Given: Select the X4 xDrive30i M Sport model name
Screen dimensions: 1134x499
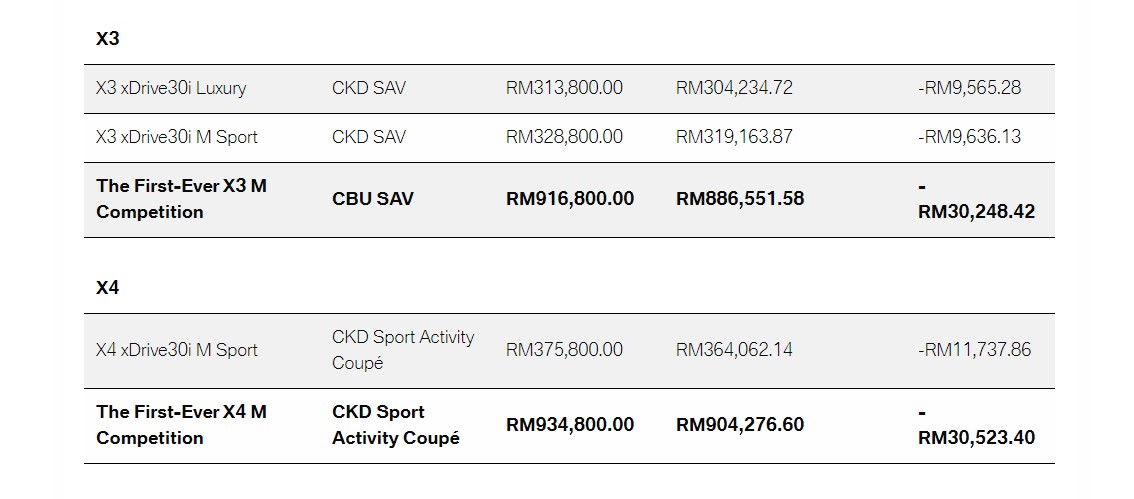Looking at the screenshot, I should pos(177,350).
